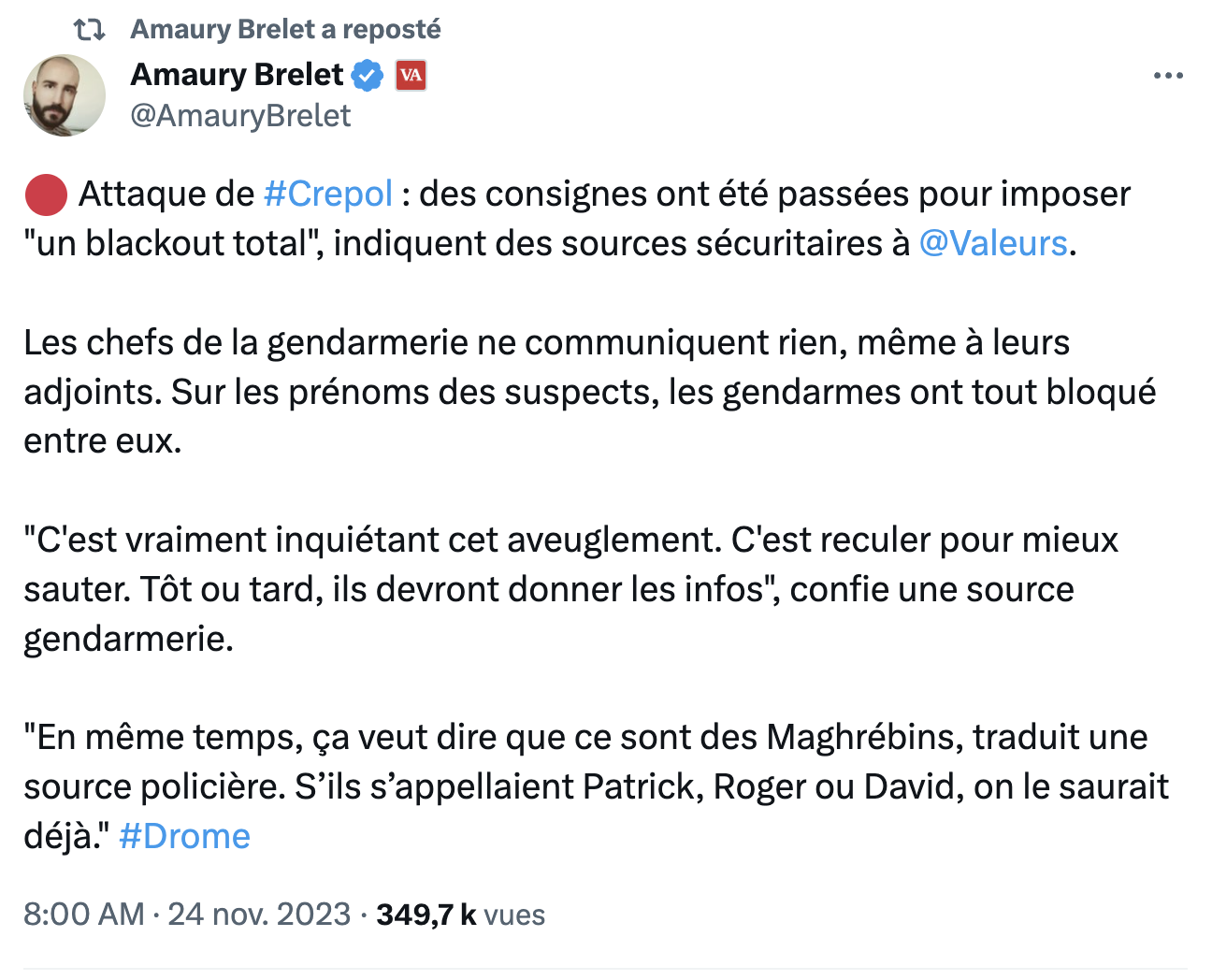The height and width of the screenshot is (980, 1212).
Task: Click the 24 nov. 2023 date
Action: [x=259, y=915]
